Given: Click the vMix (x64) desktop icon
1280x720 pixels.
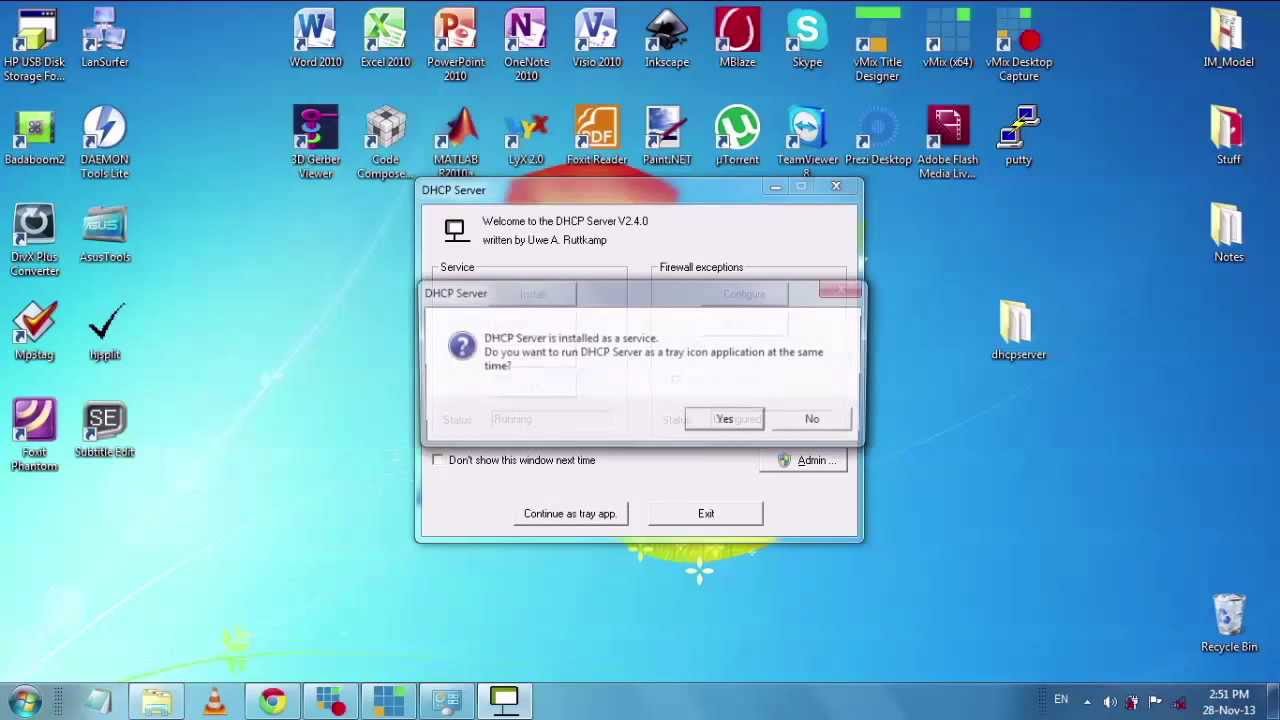Looking at the screenshot, I should click(947, 38).
